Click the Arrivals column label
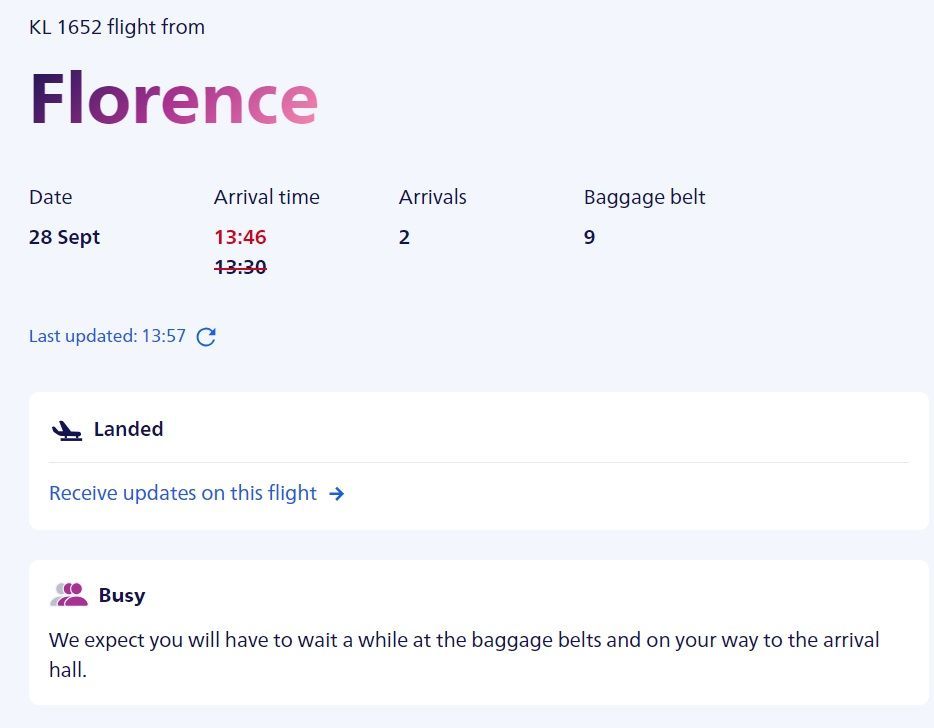This screenshot has height=728, width=934. (x=432, y=197)
